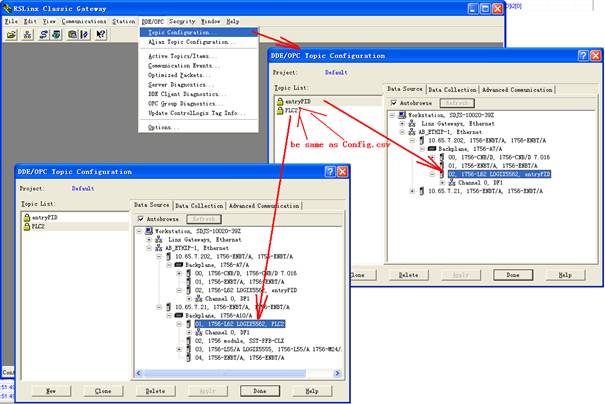Toggle Autobrowse checkbox in the rear dialog

point(392,102)
